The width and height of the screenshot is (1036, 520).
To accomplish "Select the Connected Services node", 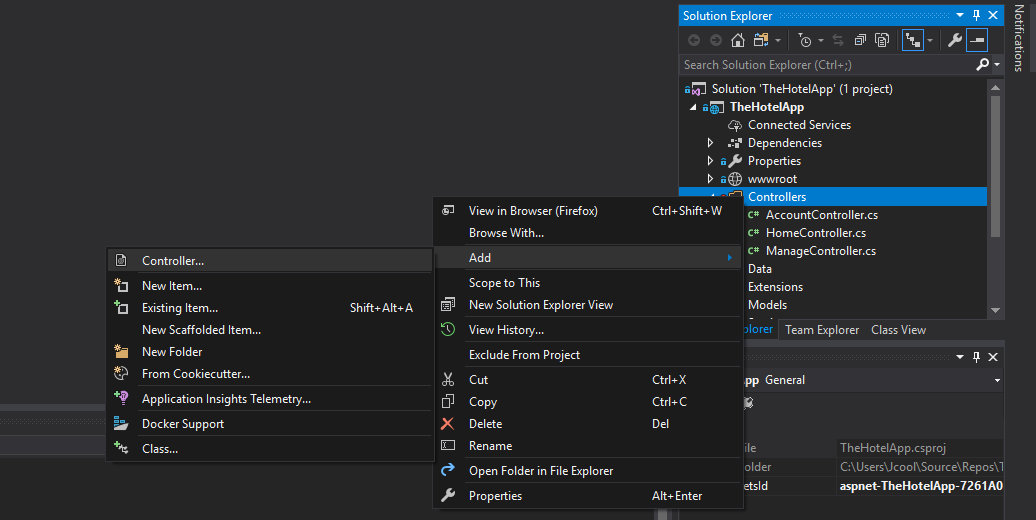I will (x=799, y=125).
